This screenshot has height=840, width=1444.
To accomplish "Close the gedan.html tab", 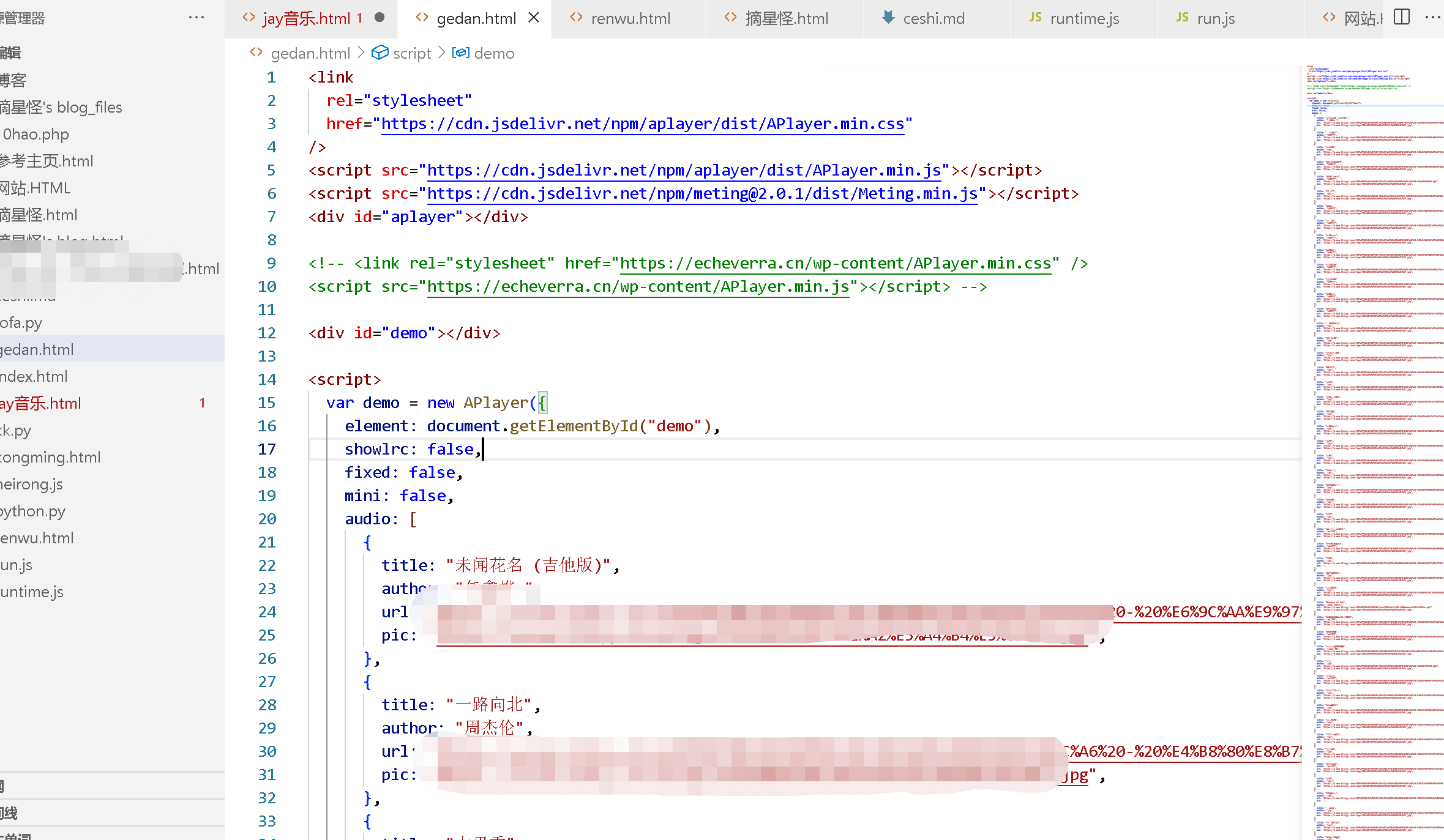I will (534, 18).
